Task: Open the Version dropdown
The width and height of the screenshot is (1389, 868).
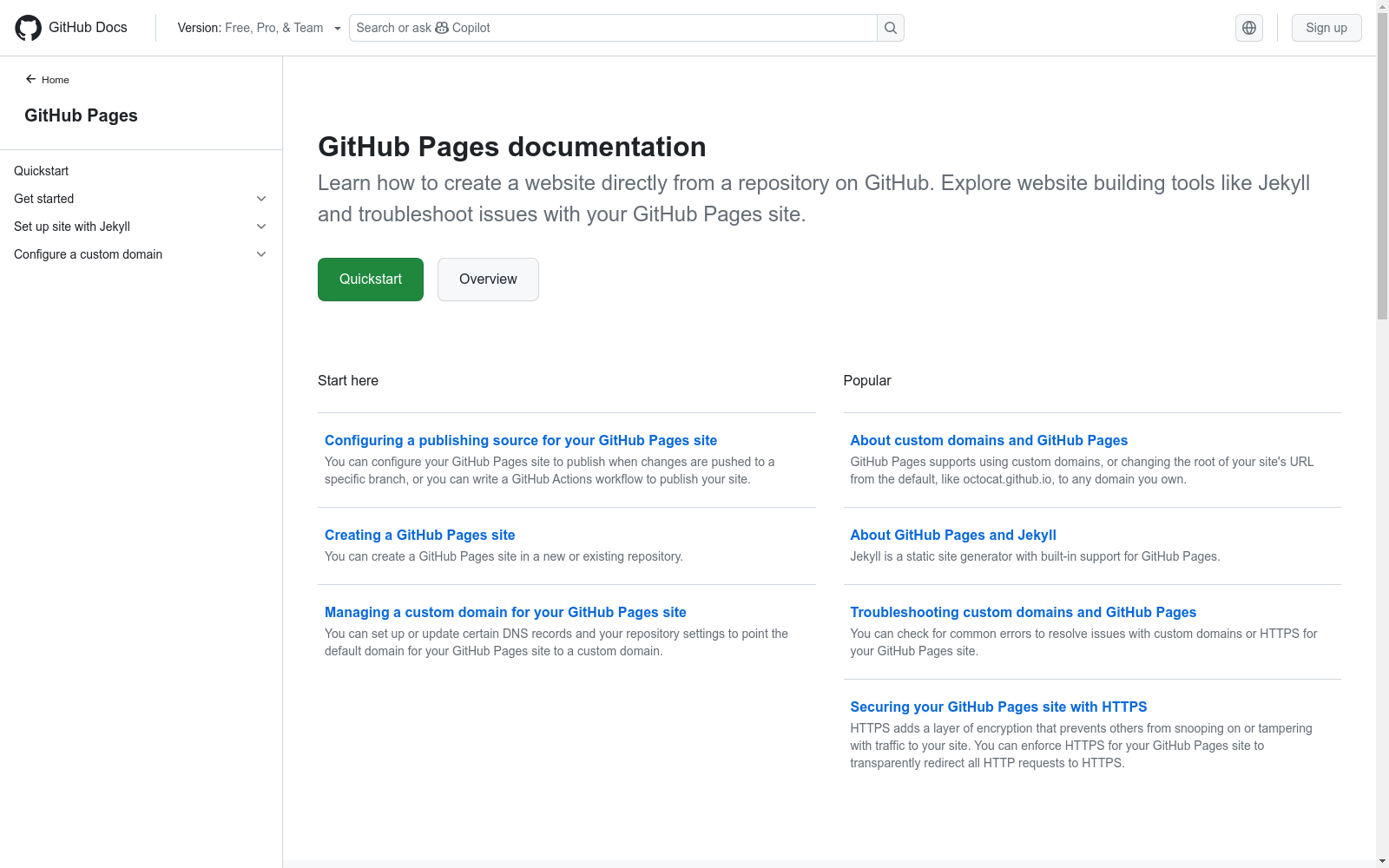Action: (259, 28)
